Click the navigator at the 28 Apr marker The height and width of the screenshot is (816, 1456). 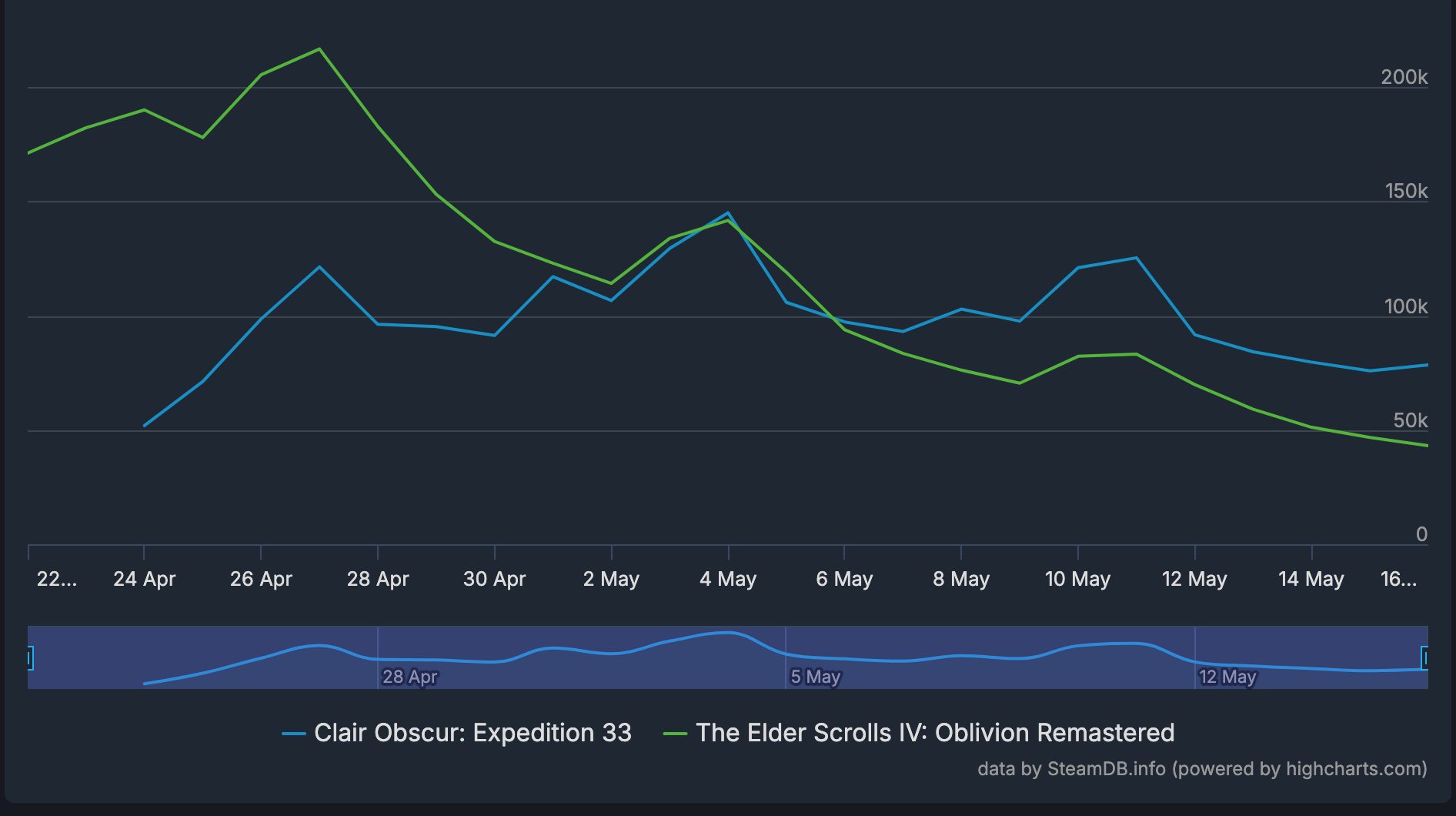pyautogui.click(x=410, y=677)
